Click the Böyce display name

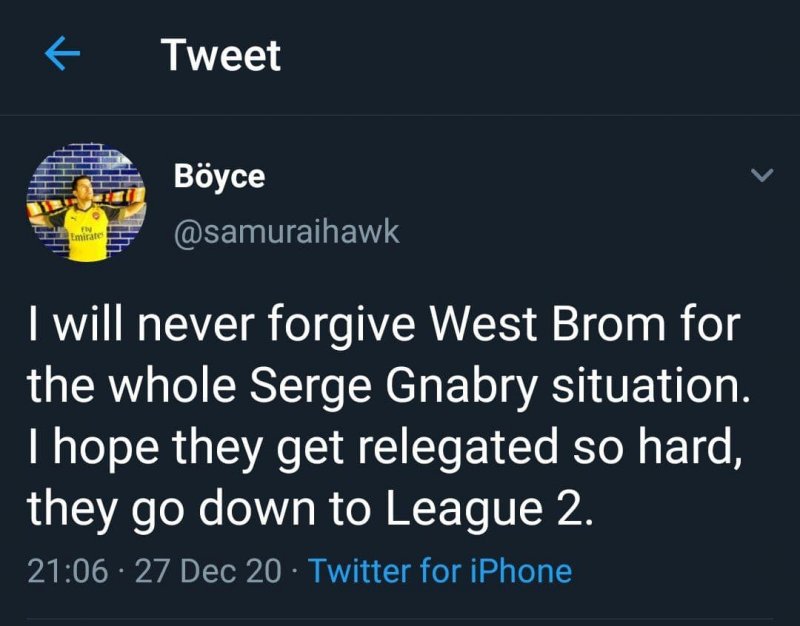[219, 177]
